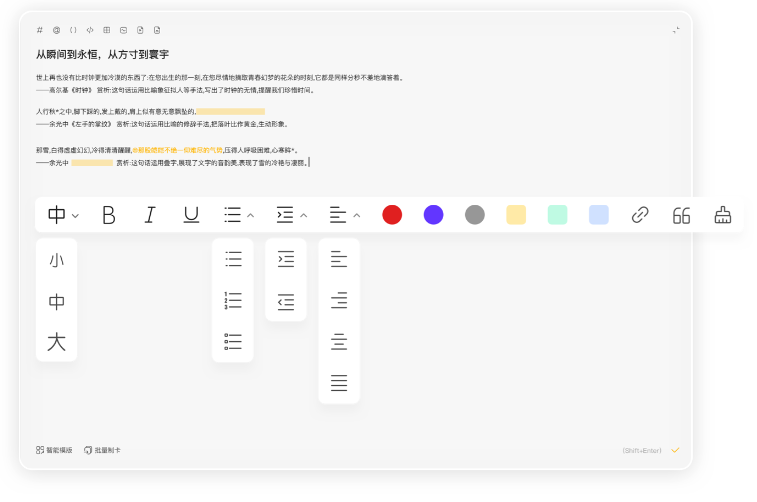The height and width of the screenshot is (502, 757).
Task: Select small font size 小
Action: [x=56, y=260]
